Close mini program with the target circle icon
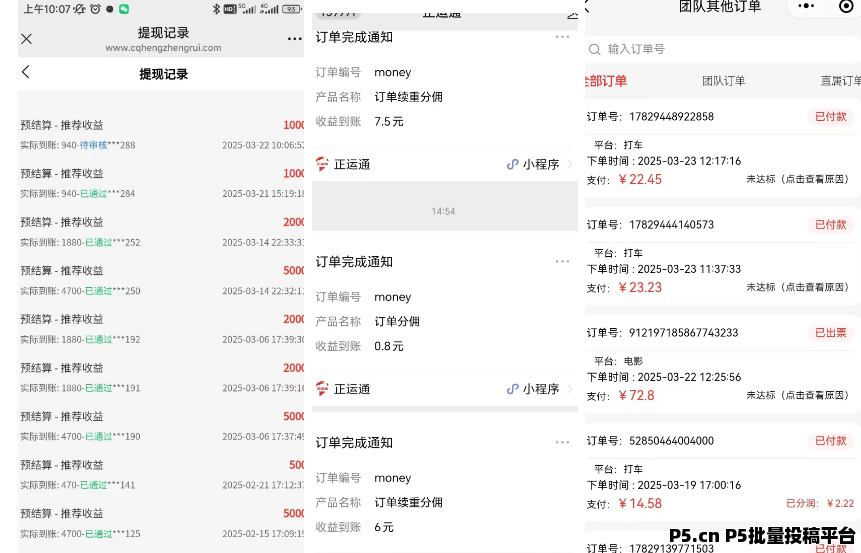The image size is (861, 553). [x=847, y=6]
